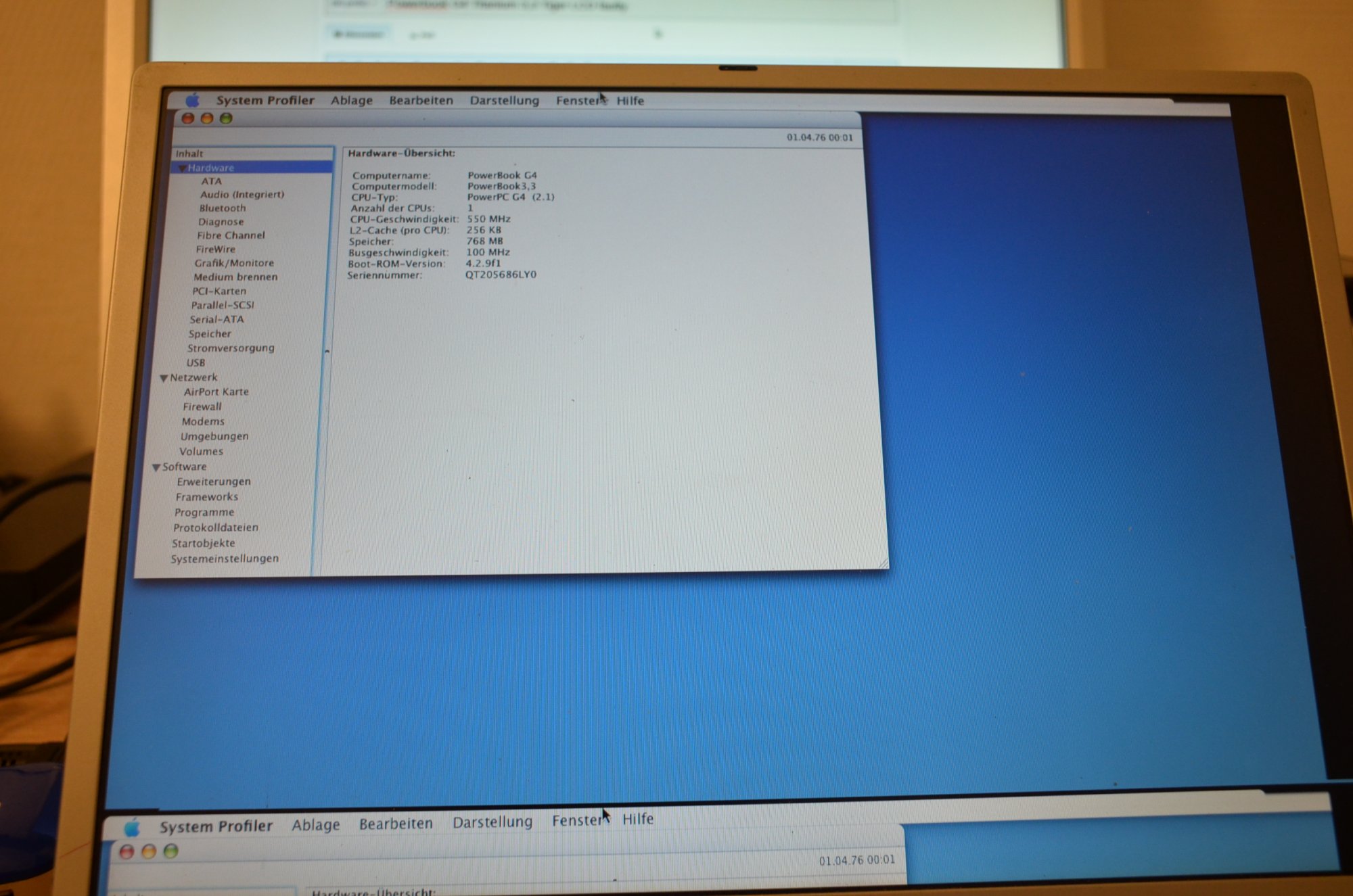Select the Netzwerk category in the sidebar
This screenshot has width=1353, height=896.
pyautogui.click(x=193, y=377)
